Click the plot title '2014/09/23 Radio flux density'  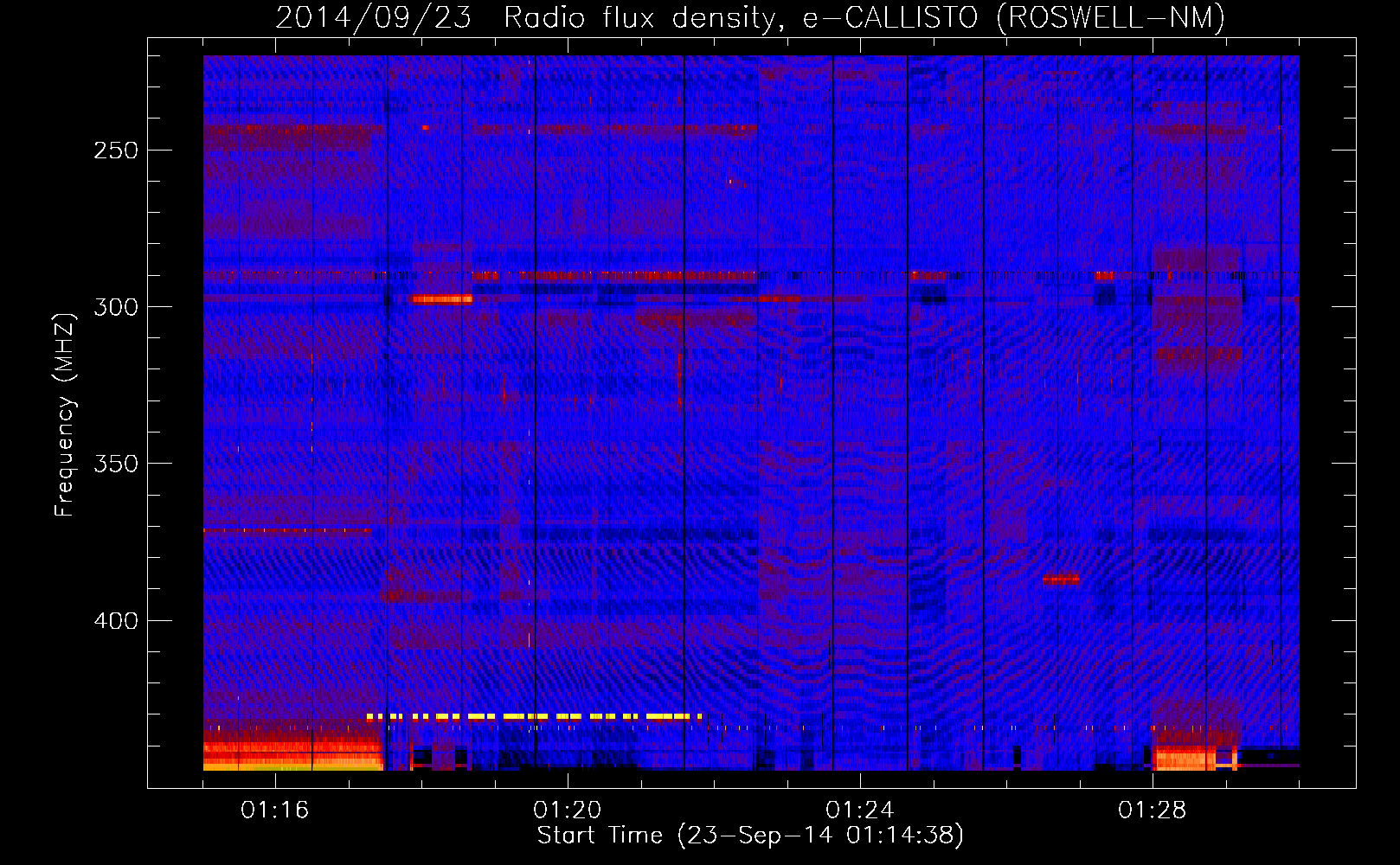(x=750, y=17)
